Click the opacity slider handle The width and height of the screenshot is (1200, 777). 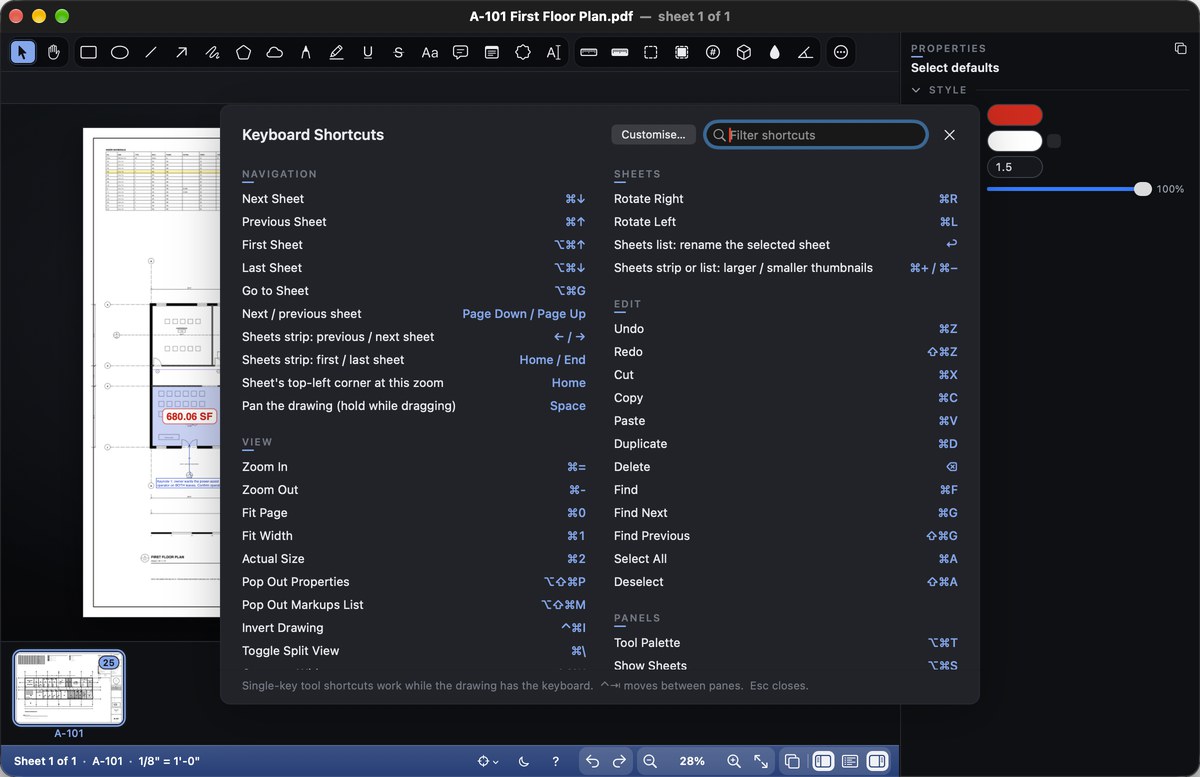click(x=1143, y=189)
